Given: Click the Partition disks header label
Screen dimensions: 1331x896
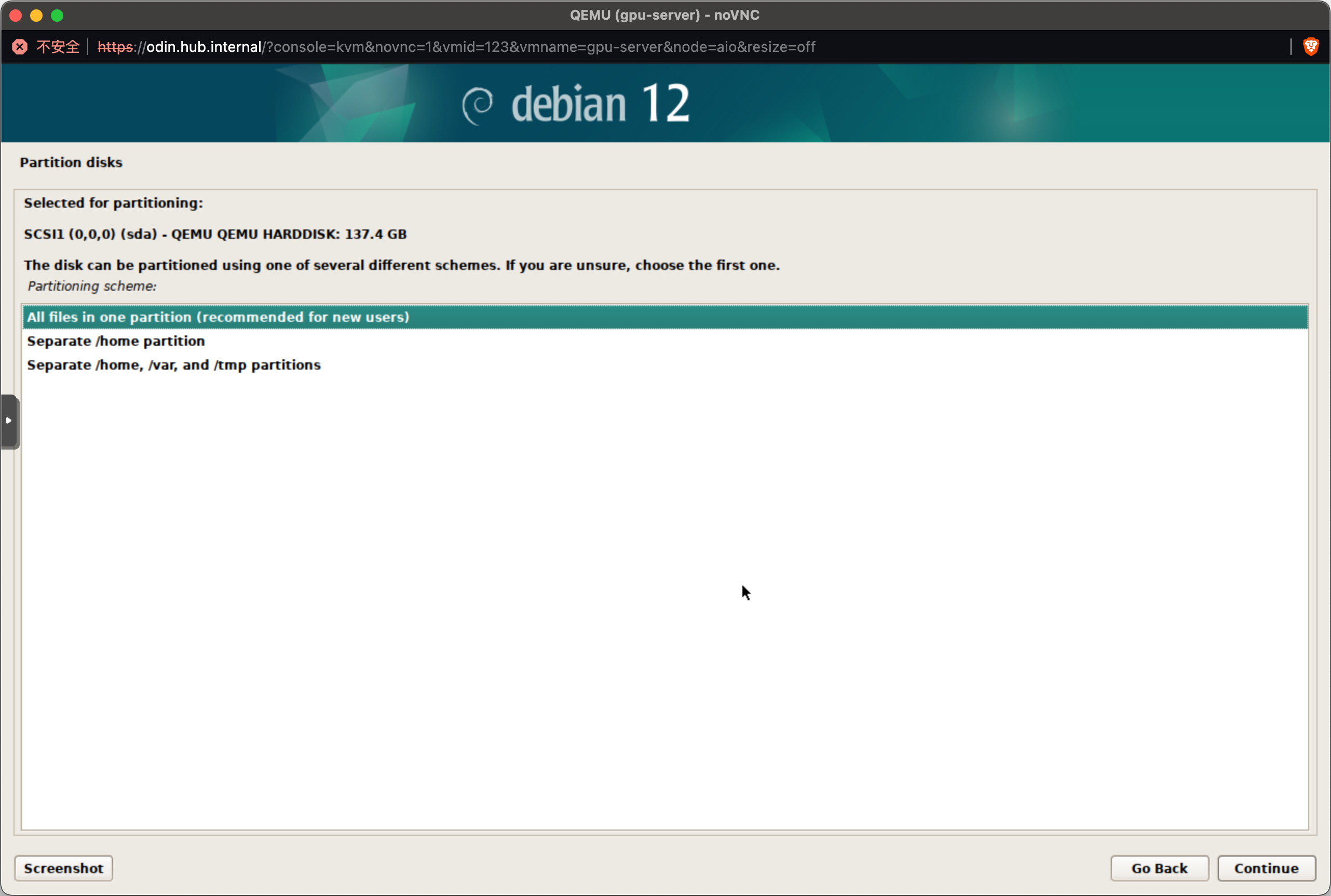Looking at the screenshot, I should click(72, 161).
